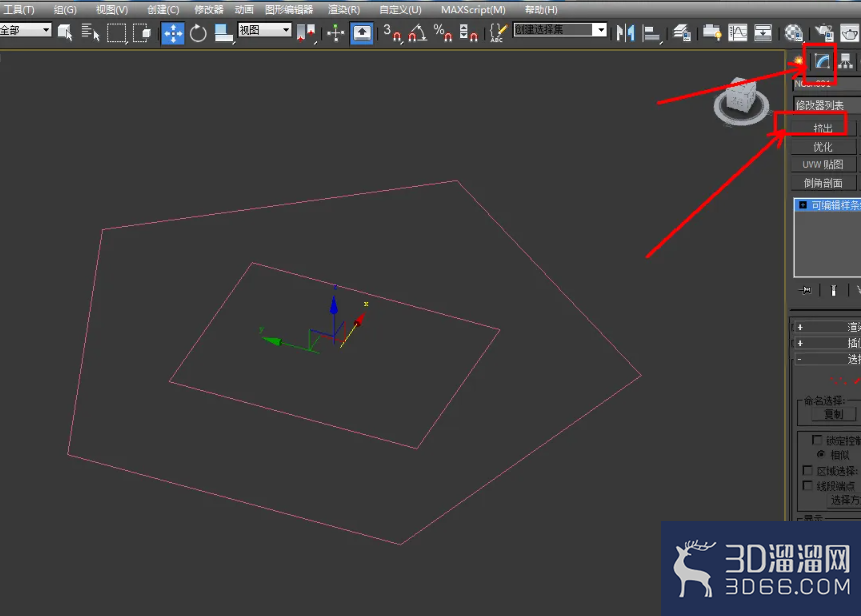Screen dimensions: 861x616
Task: Open Graphite ribbon toggle icon
Action: [712, 33]
